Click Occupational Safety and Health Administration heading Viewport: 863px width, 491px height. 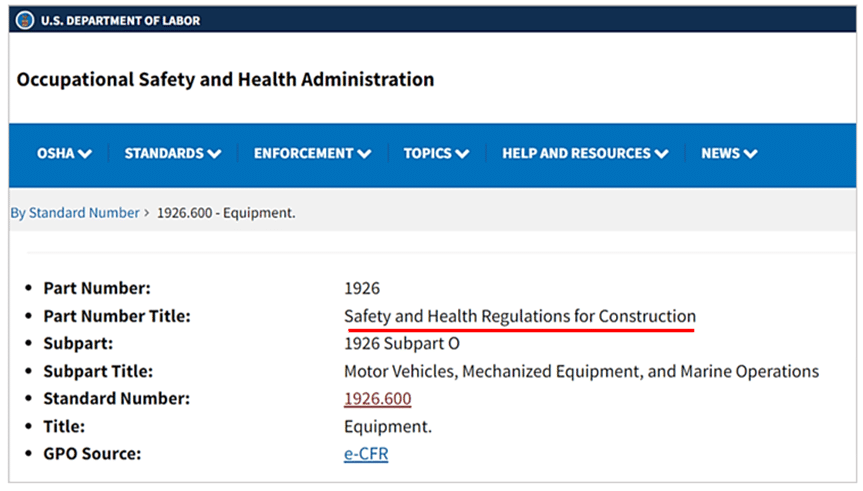pyautogui.click(x=225, y=79)
